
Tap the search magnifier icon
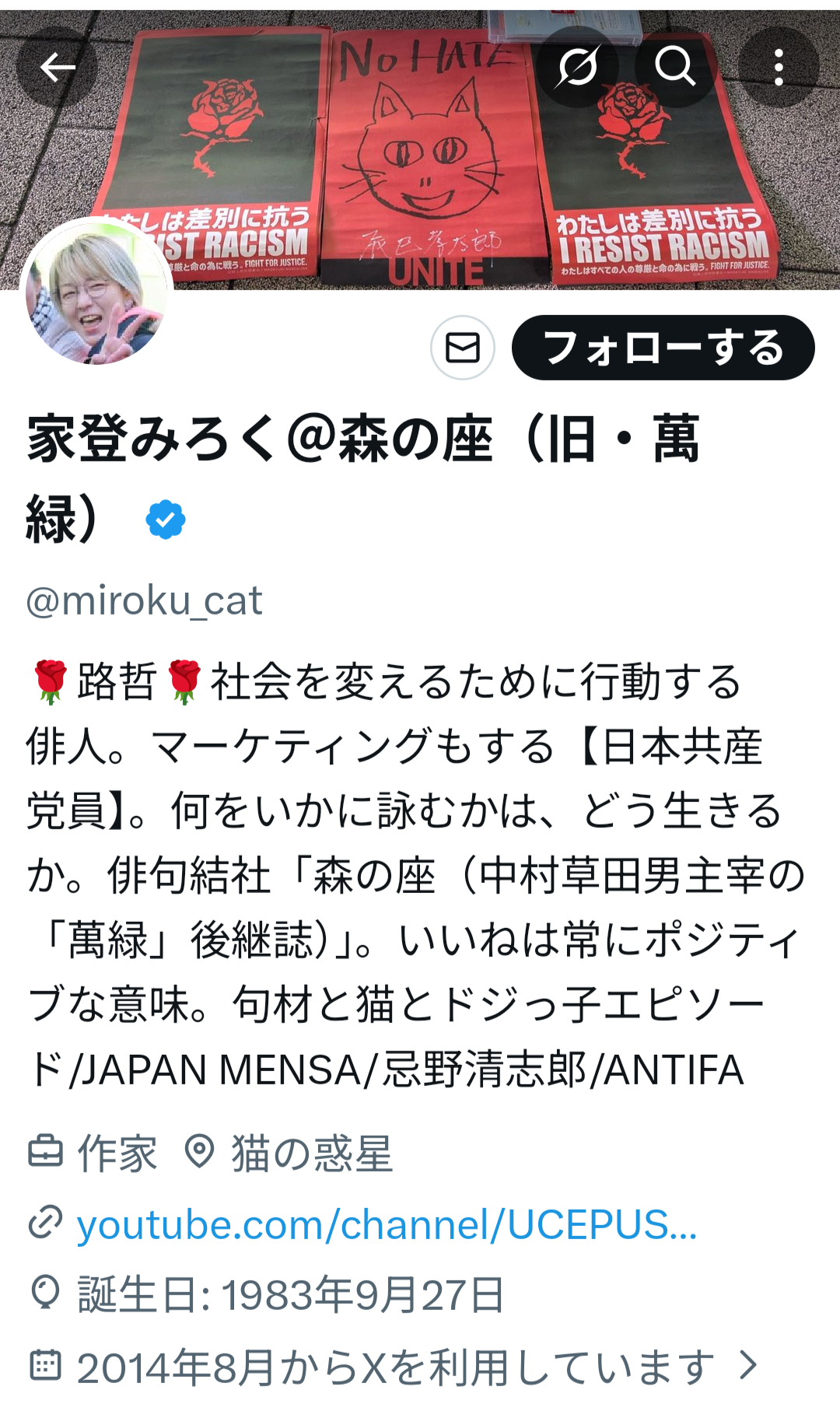(x=674, y=68)
